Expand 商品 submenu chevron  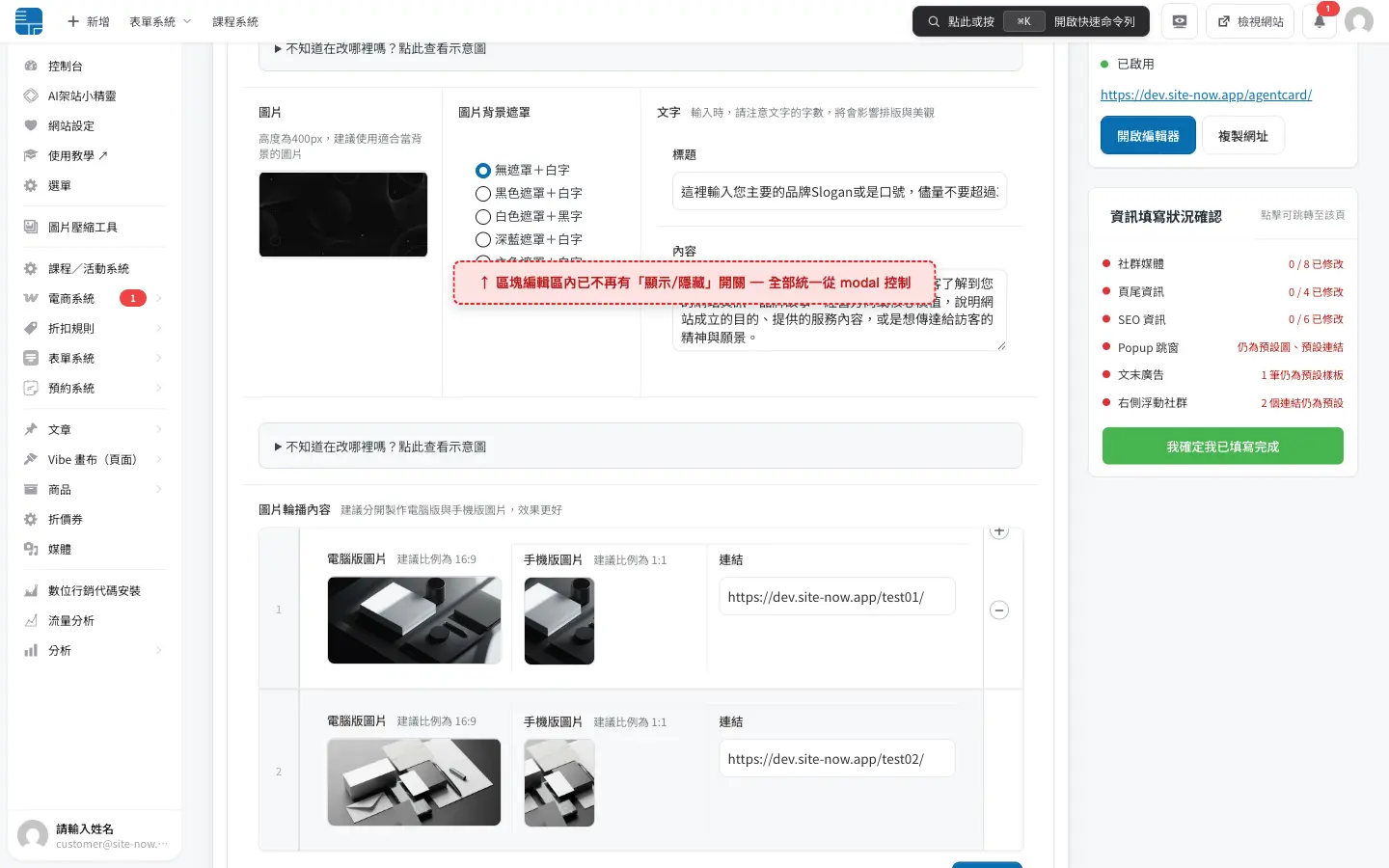click(159, 489)
